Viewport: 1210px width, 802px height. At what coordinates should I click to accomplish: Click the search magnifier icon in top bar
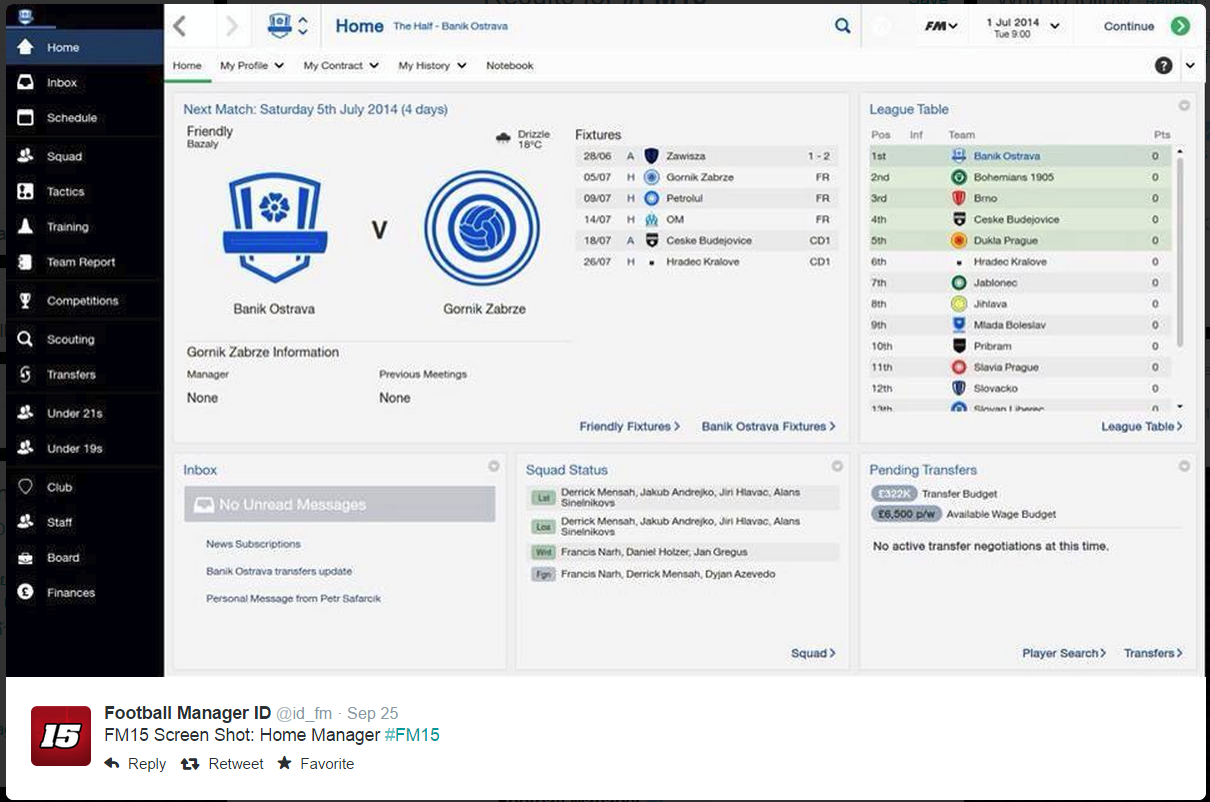[x=842, y=26]
